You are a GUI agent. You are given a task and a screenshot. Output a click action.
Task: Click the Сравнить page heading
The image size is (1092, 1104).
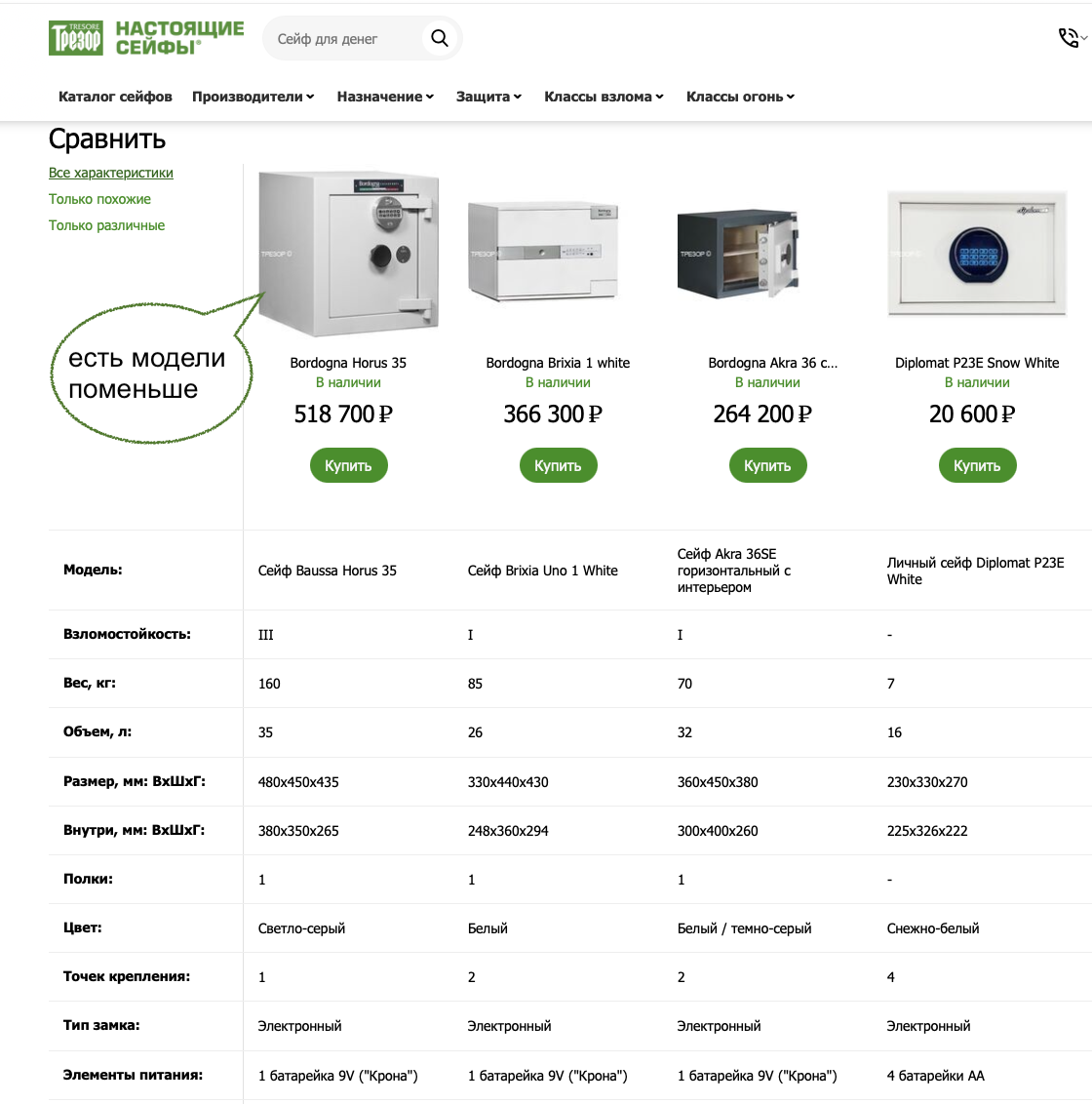(x=107, y=138)
